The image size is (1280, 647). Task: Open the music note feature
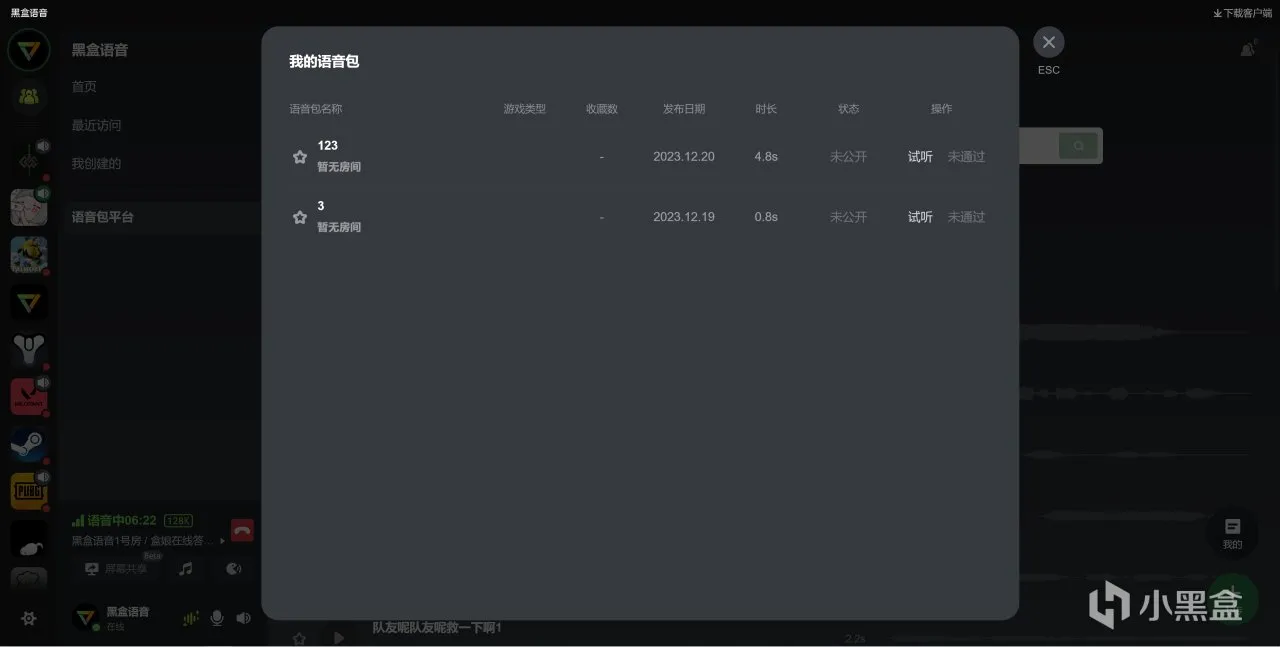[x=185, y=569]
